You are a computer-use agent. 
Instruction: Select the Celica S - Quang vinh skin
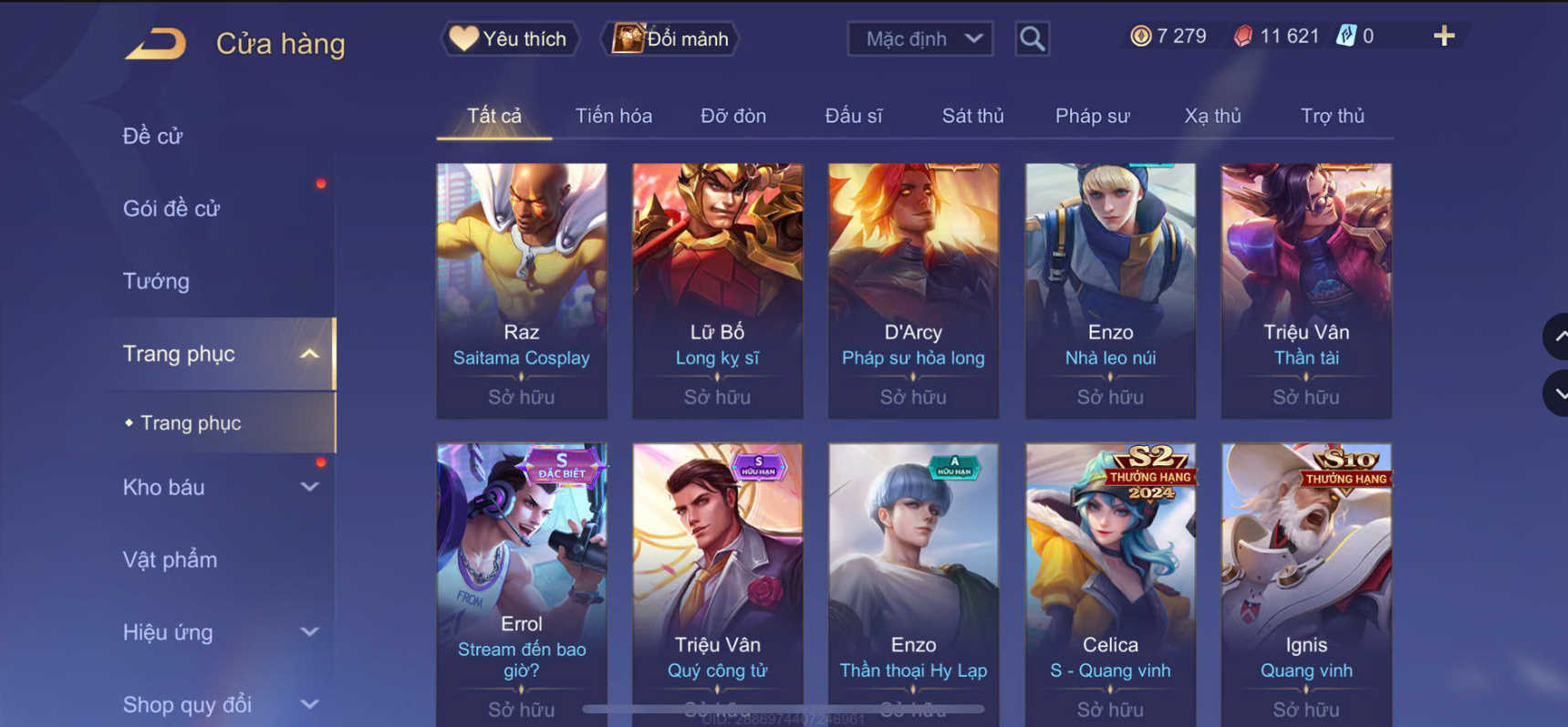[1110, 584]
